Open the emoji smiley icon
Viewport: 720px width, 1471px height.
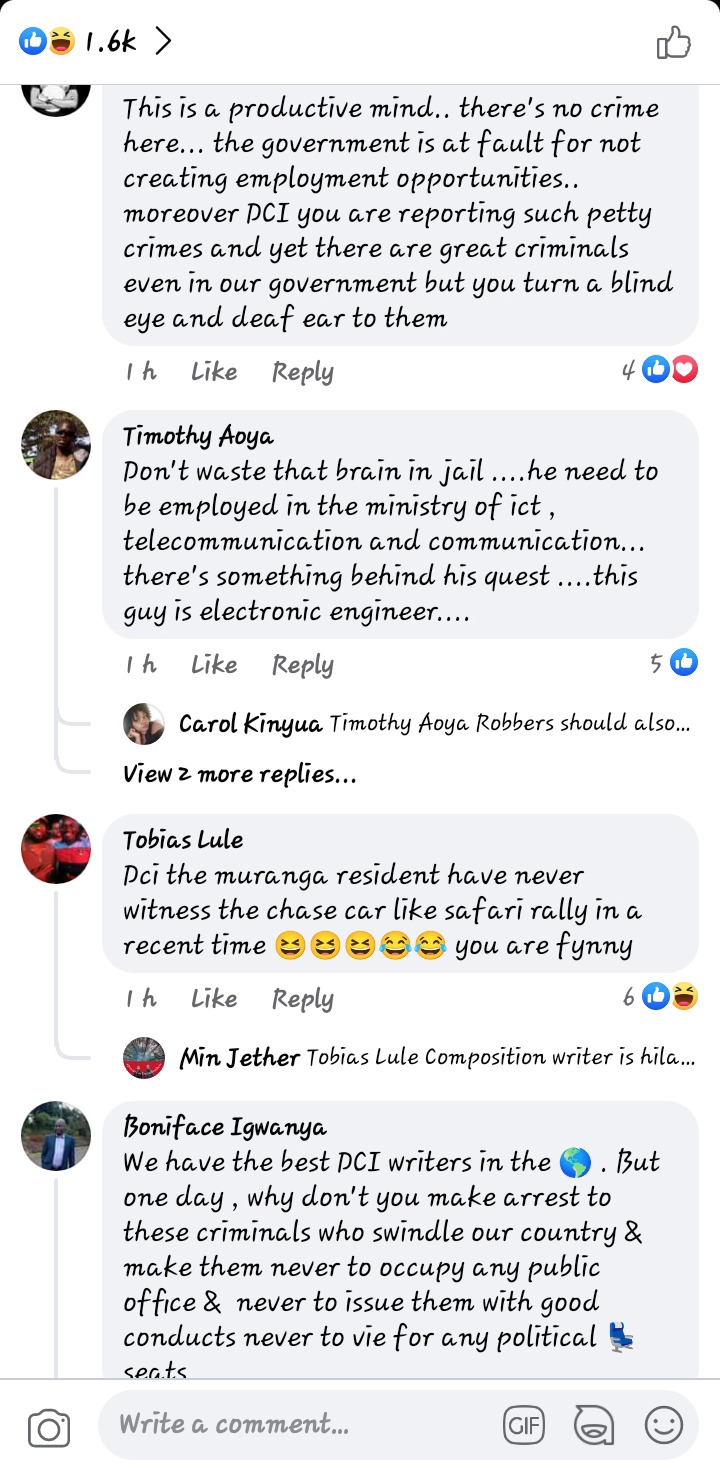663,1426
